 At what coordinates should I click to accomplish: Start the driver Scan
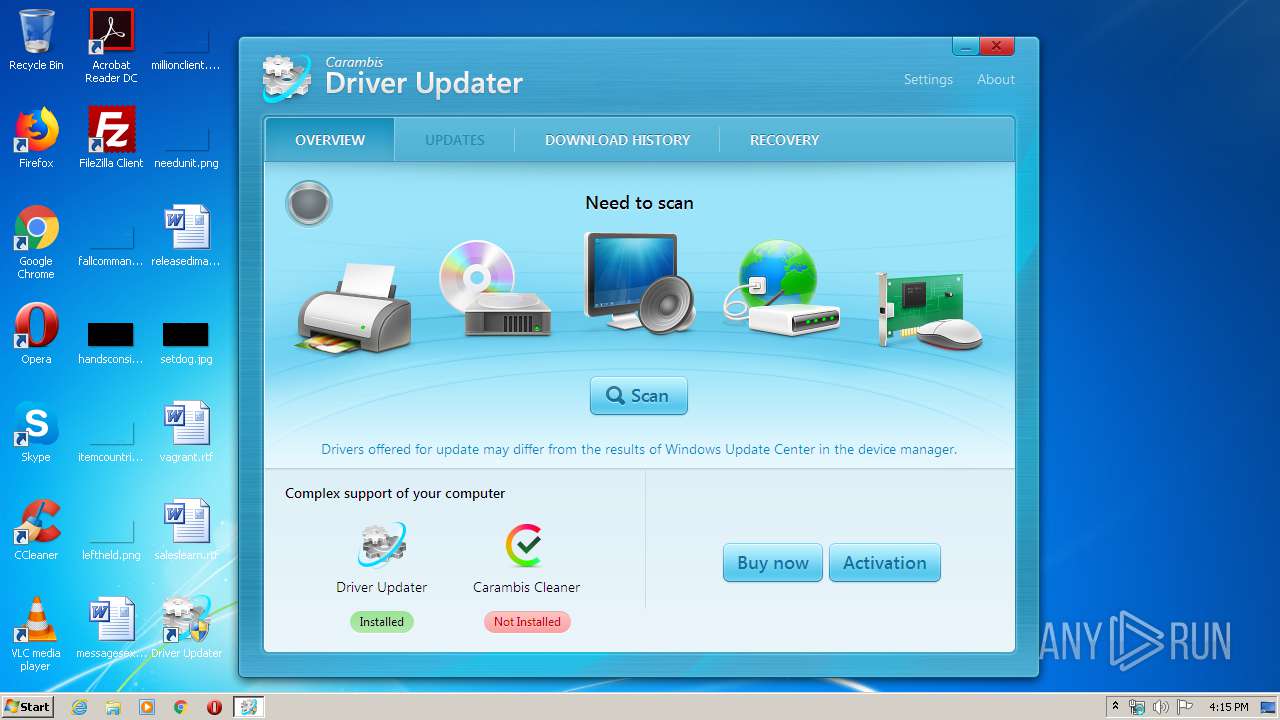point(639,396)
